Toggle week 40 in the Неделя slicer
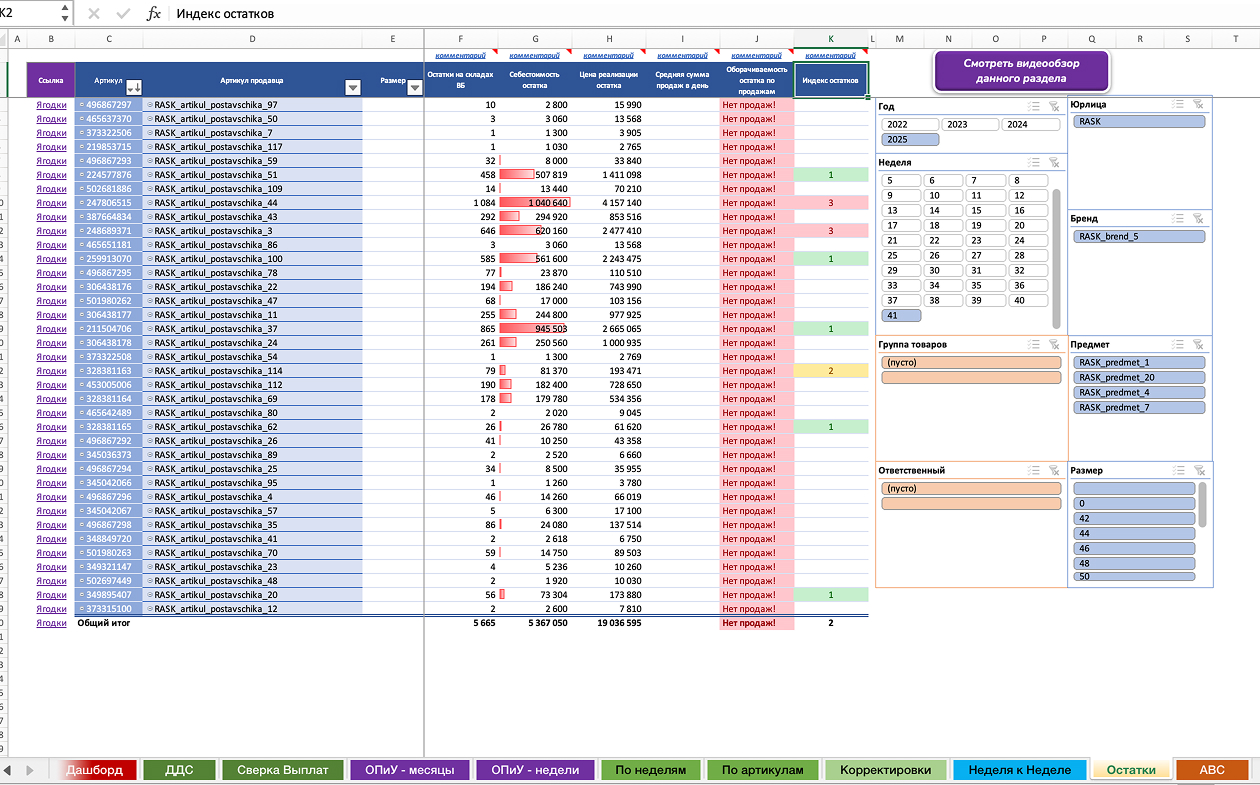 tap(1029, 300)
